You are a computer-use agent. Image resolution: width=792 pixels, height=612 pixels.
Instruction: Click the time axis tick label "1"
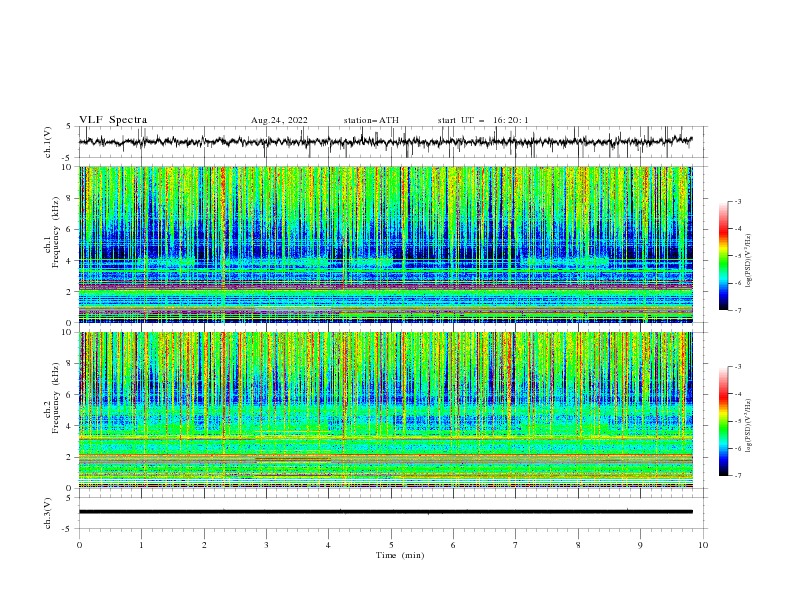(141, 545)
